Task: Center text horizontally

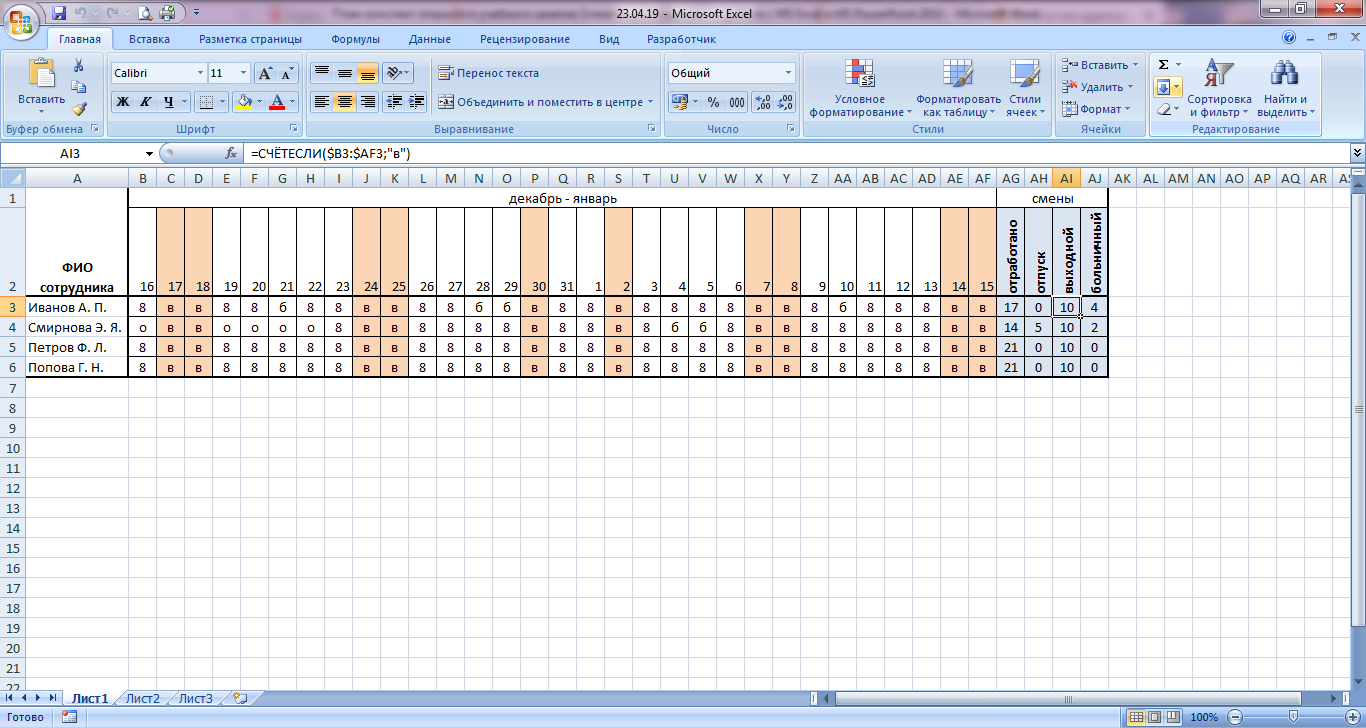Action: pos(344,102)
